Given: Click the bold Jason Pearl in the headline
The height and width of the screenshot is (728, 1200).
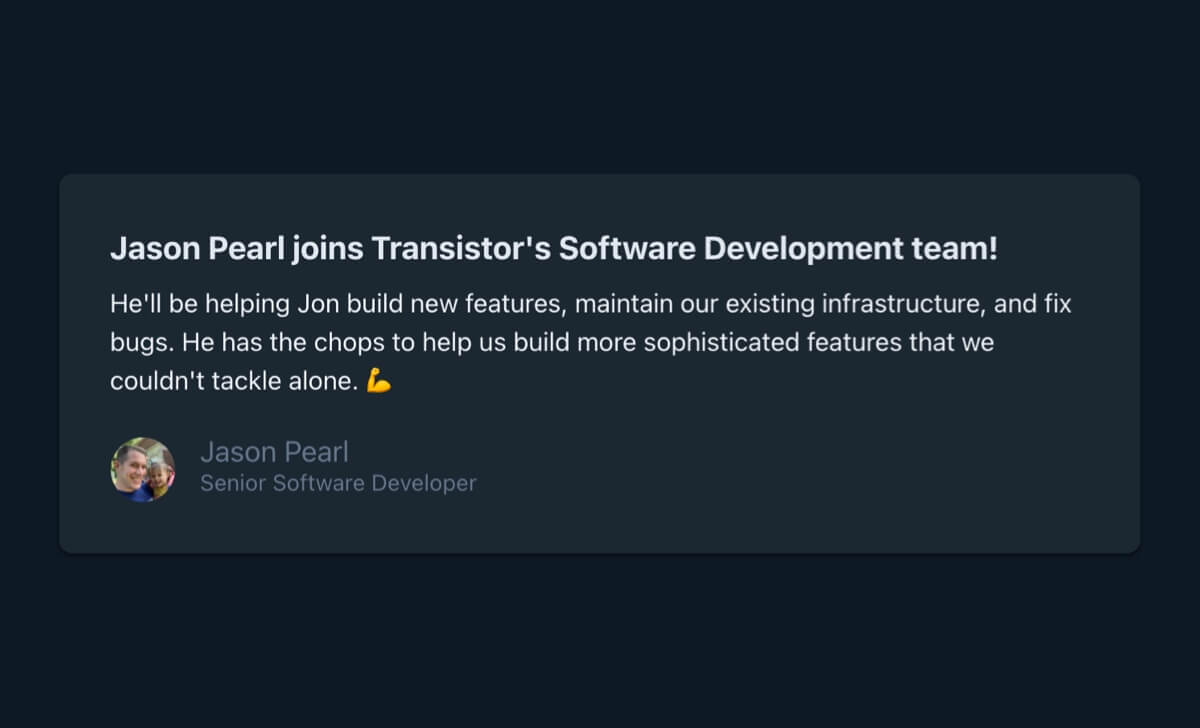Looking at the screenshot, I should 196,250.
